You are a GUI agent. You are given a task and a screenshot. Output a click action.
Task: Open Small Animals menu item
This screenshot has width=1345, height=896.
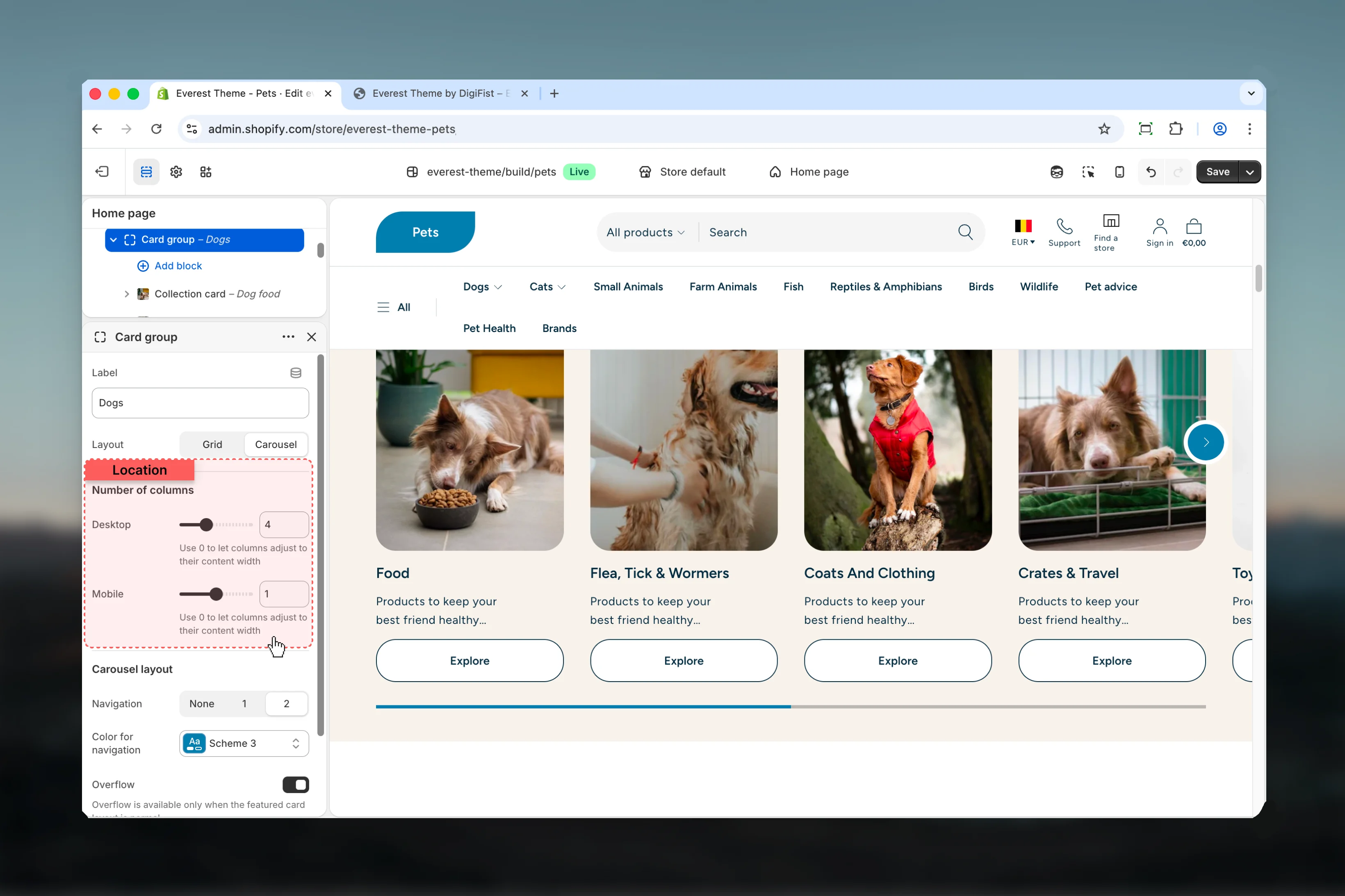628,286
